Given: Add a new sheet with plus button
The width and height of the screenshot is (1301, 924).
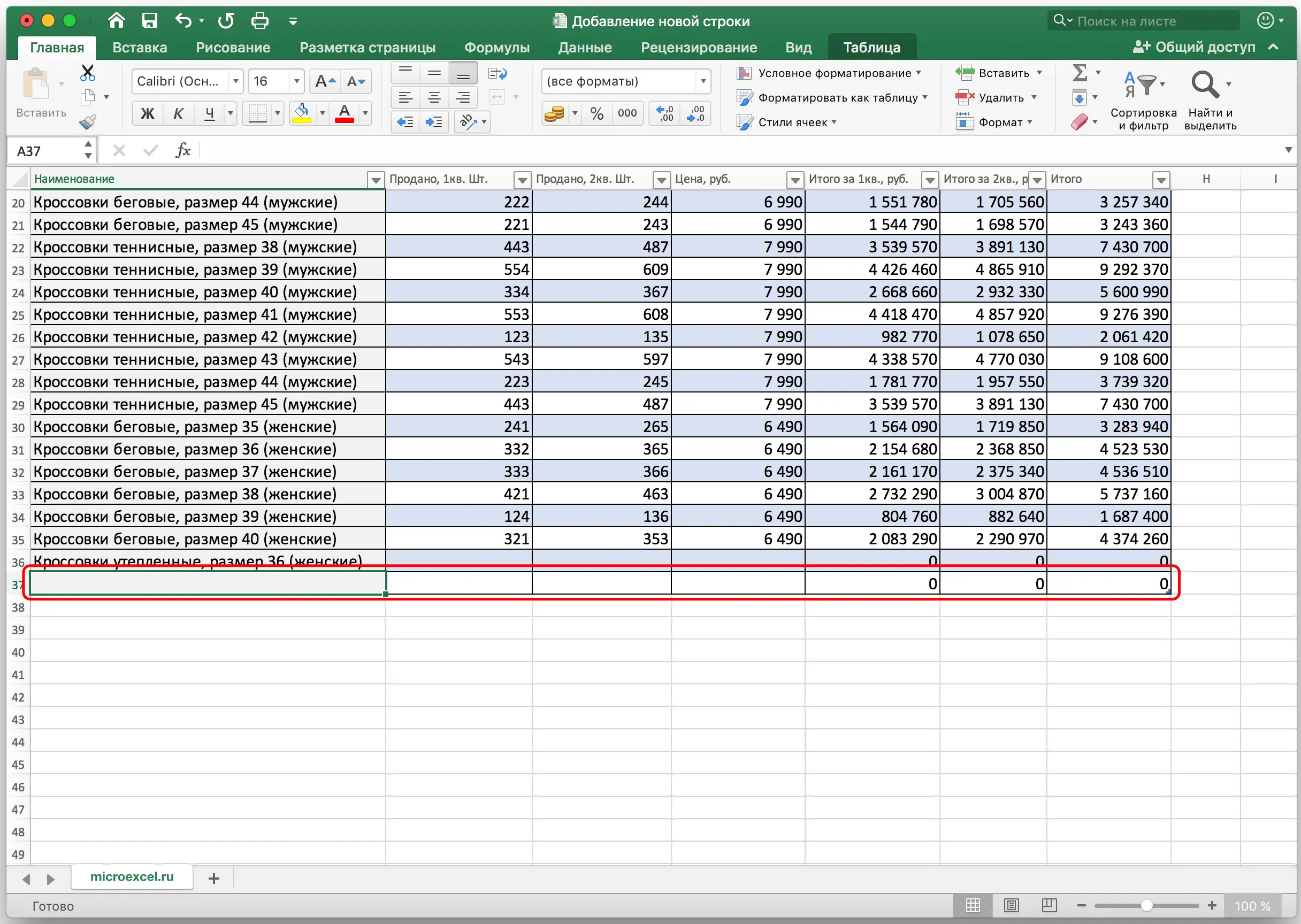Looking at the screenshot, I should pyautogui.click(x=213, y=878).
